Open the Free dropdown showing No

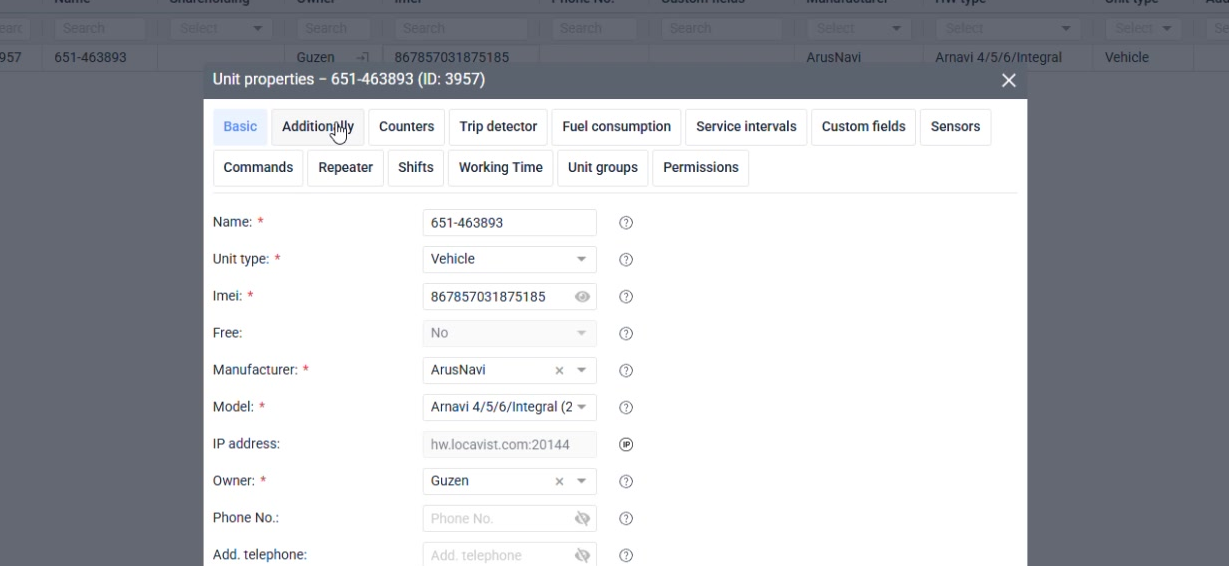(x=510, y=334)
